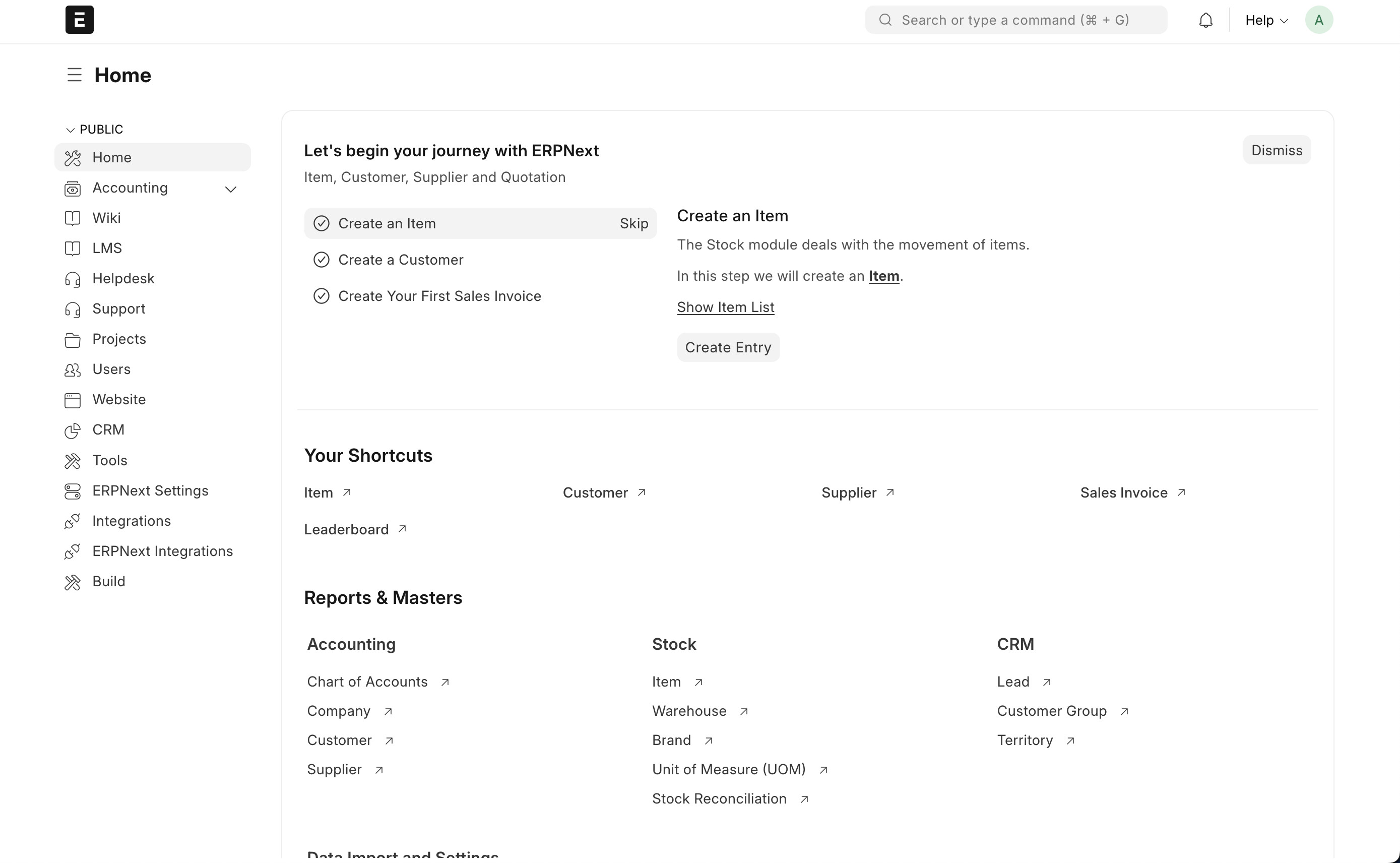Open Website in the sidebar

(118, 400)
